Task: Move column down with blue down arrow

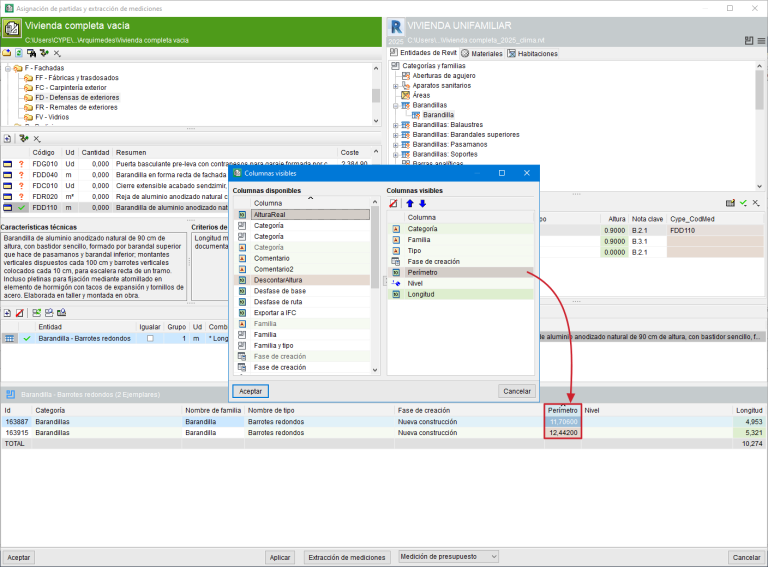Action: [423, 204]
